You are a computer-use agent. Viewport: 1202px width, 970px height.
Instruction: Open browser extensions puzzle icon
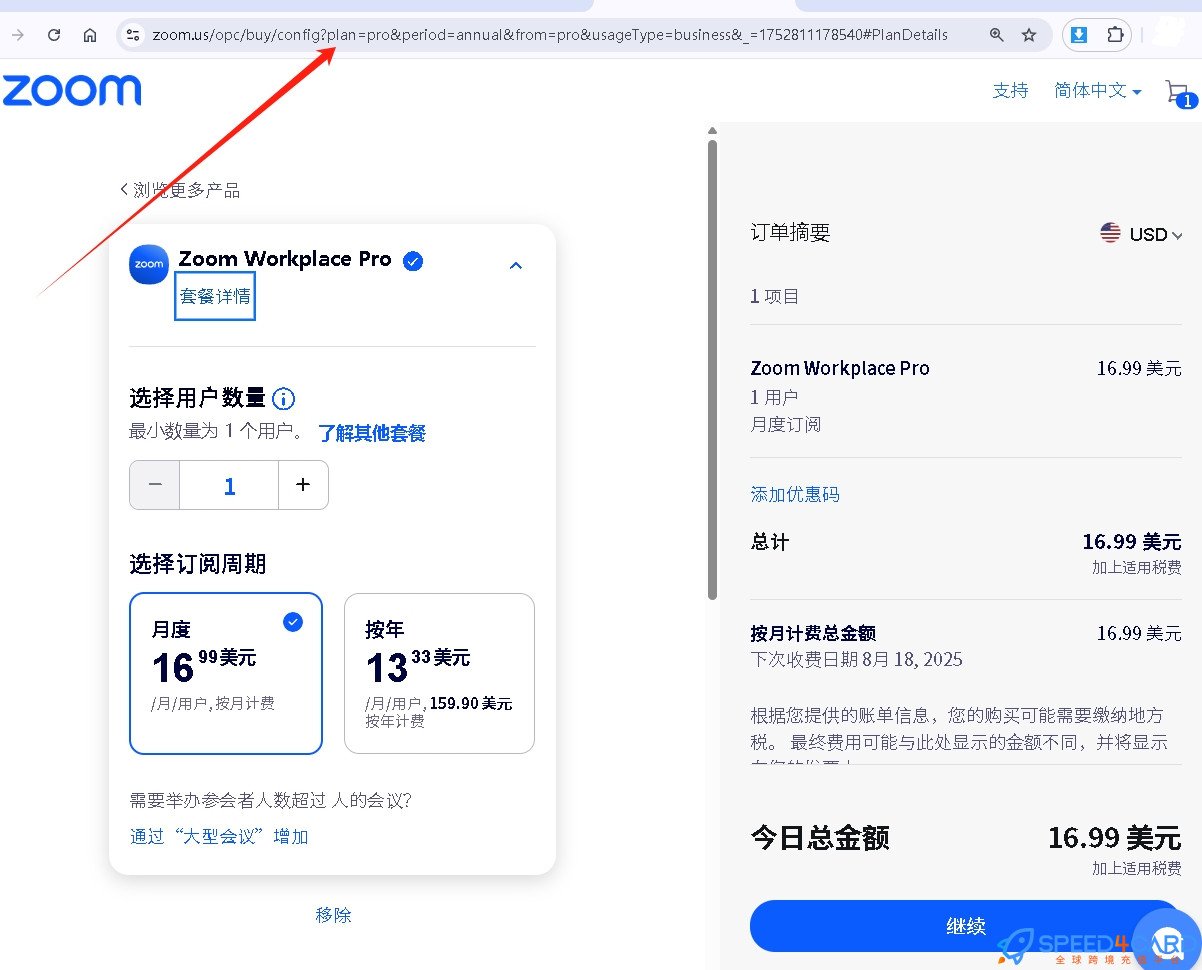click(x=1115, y=35)
